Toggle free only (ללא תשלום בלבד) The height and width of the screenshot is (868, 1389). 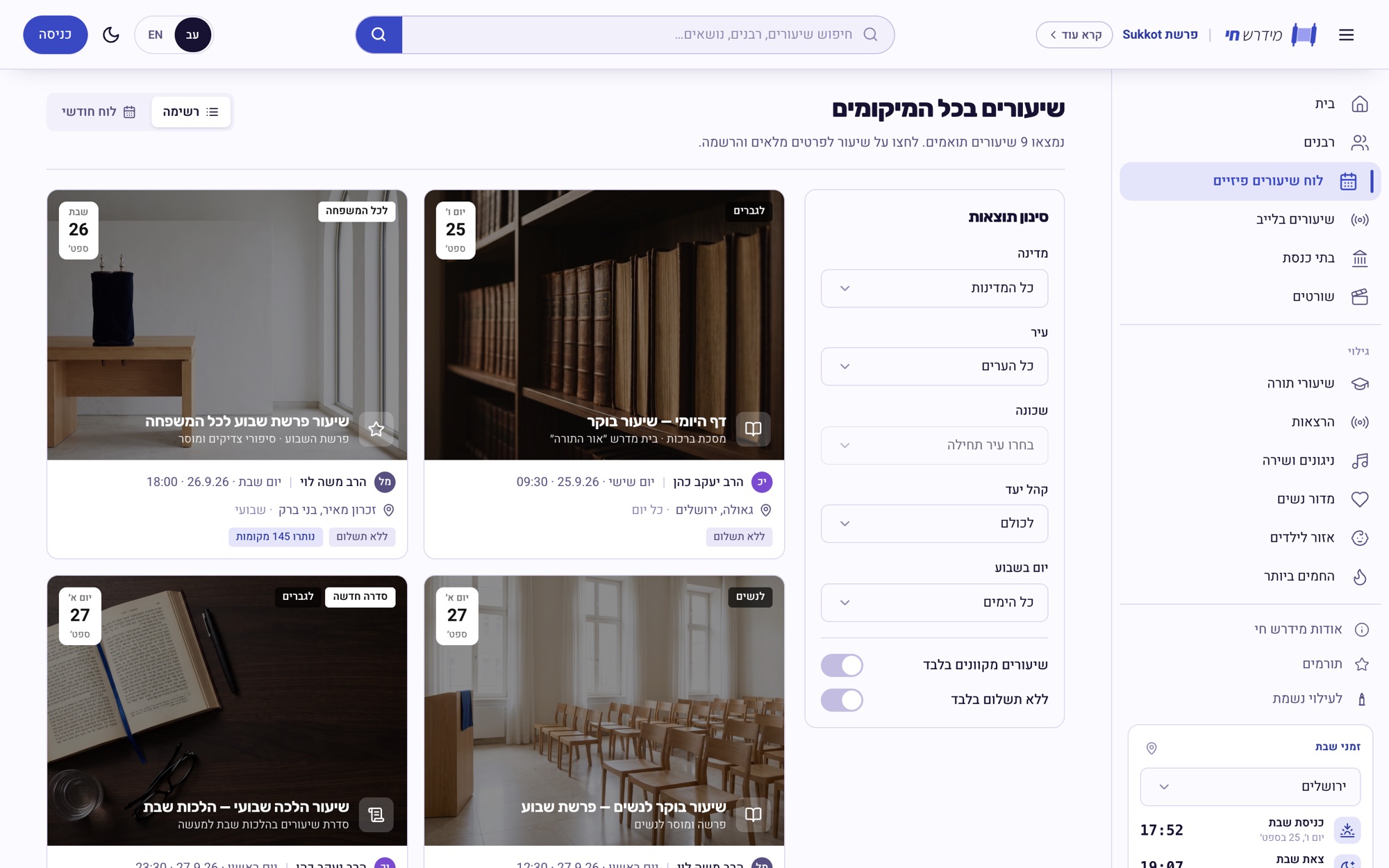[x=842, y=699]
